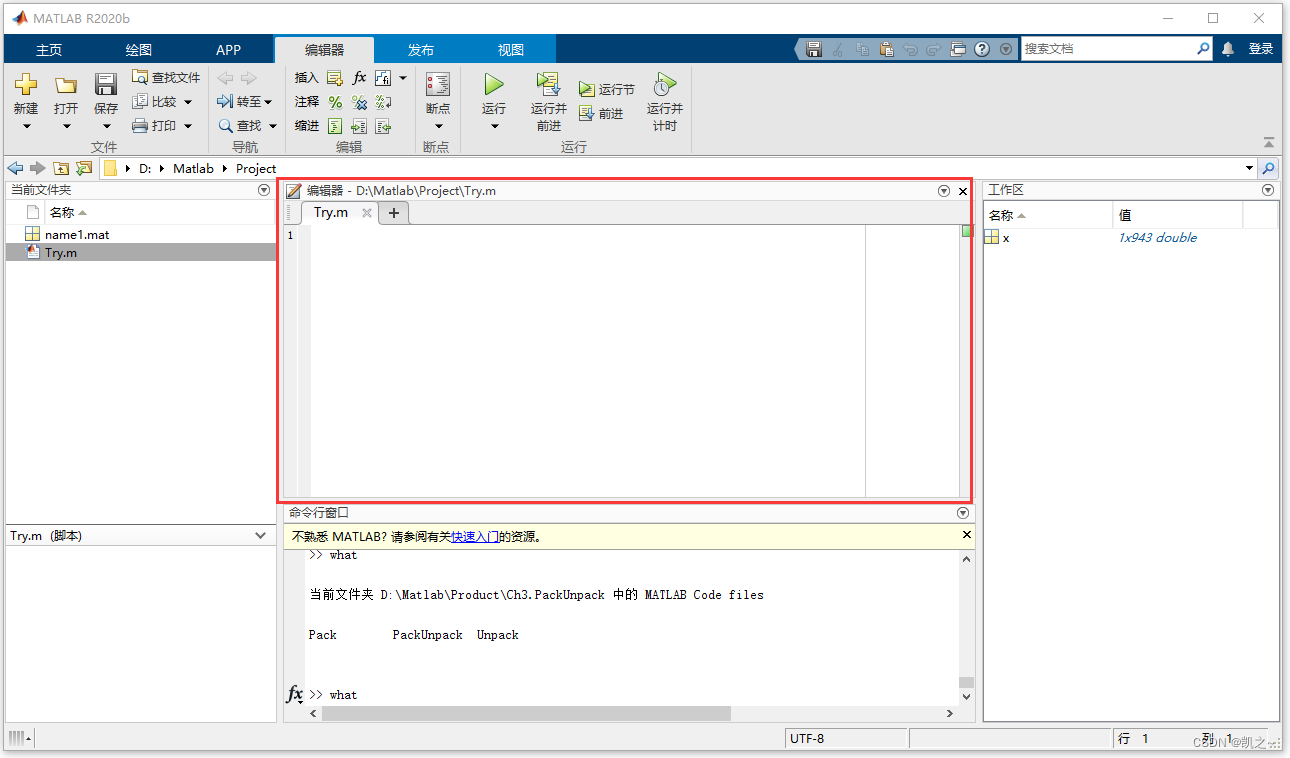Click the 登录 (Sign In) button
The height and width of the screenshot is (758, 1290).
click(1261, 48)
